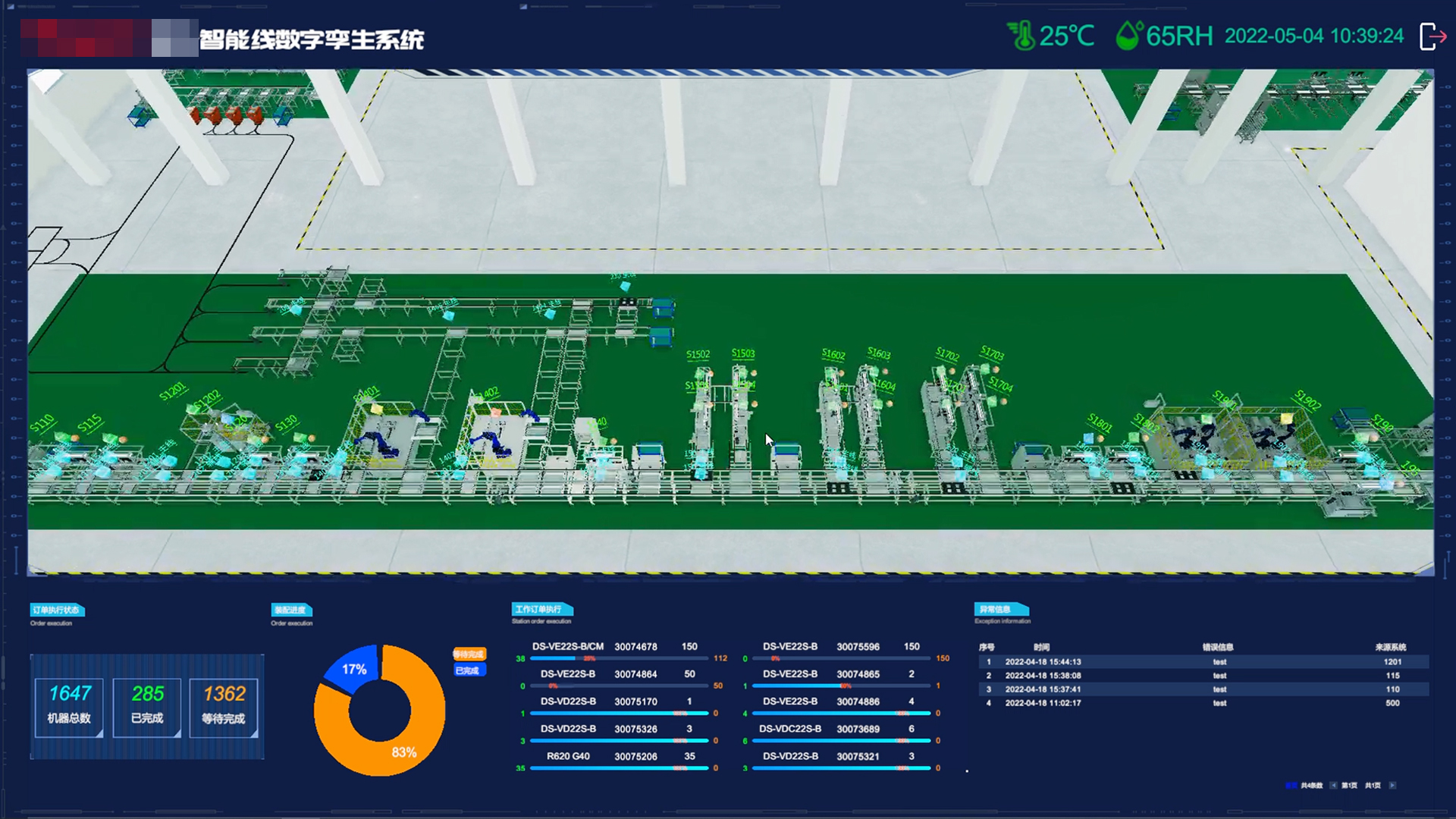1456x819 pixels.
Task: Toggle orange 等待完成 legend item
Action: click(469, 654)
